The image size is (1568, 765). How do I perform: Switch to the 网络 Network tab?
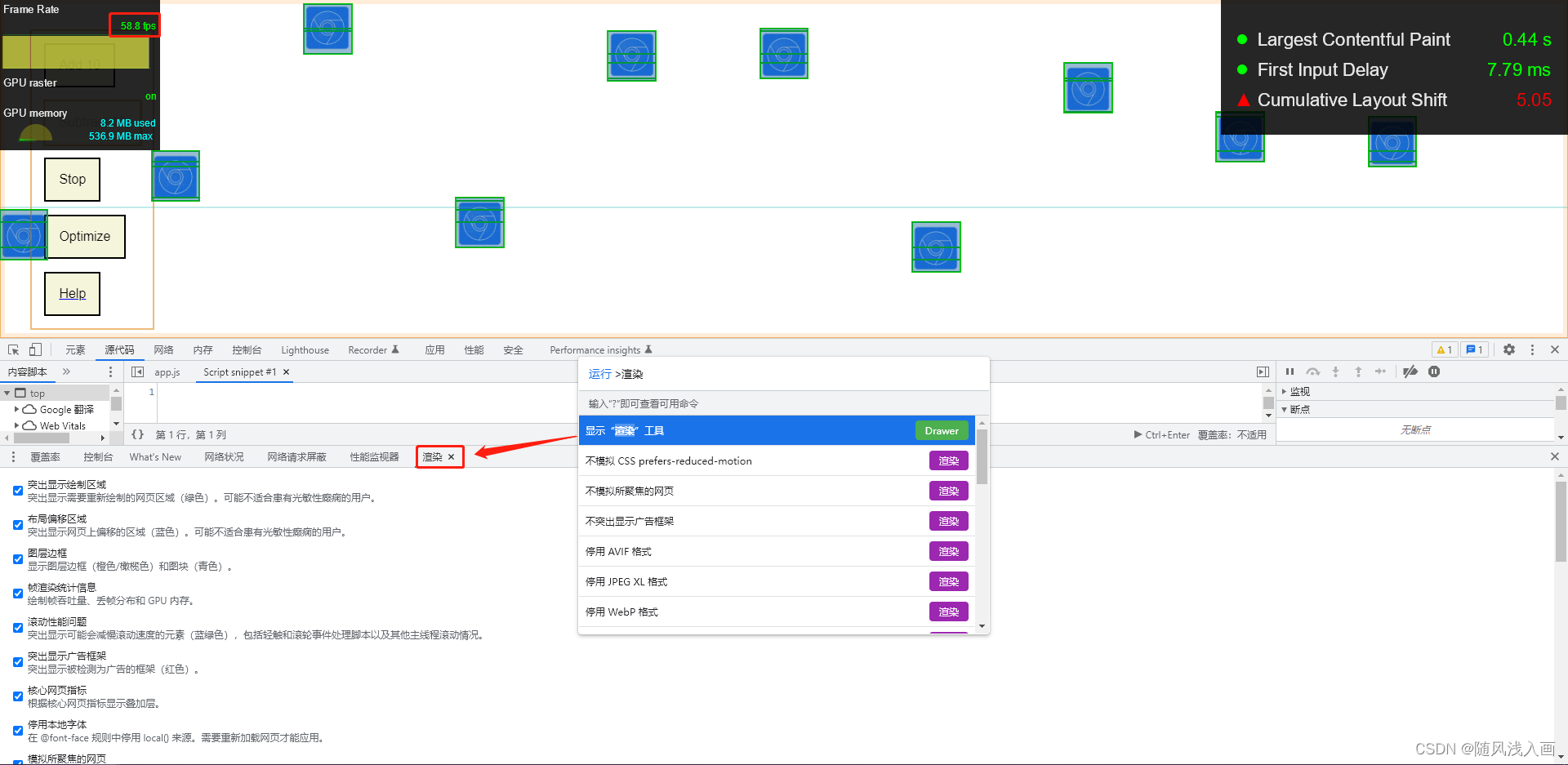click(x=163, y=349)
